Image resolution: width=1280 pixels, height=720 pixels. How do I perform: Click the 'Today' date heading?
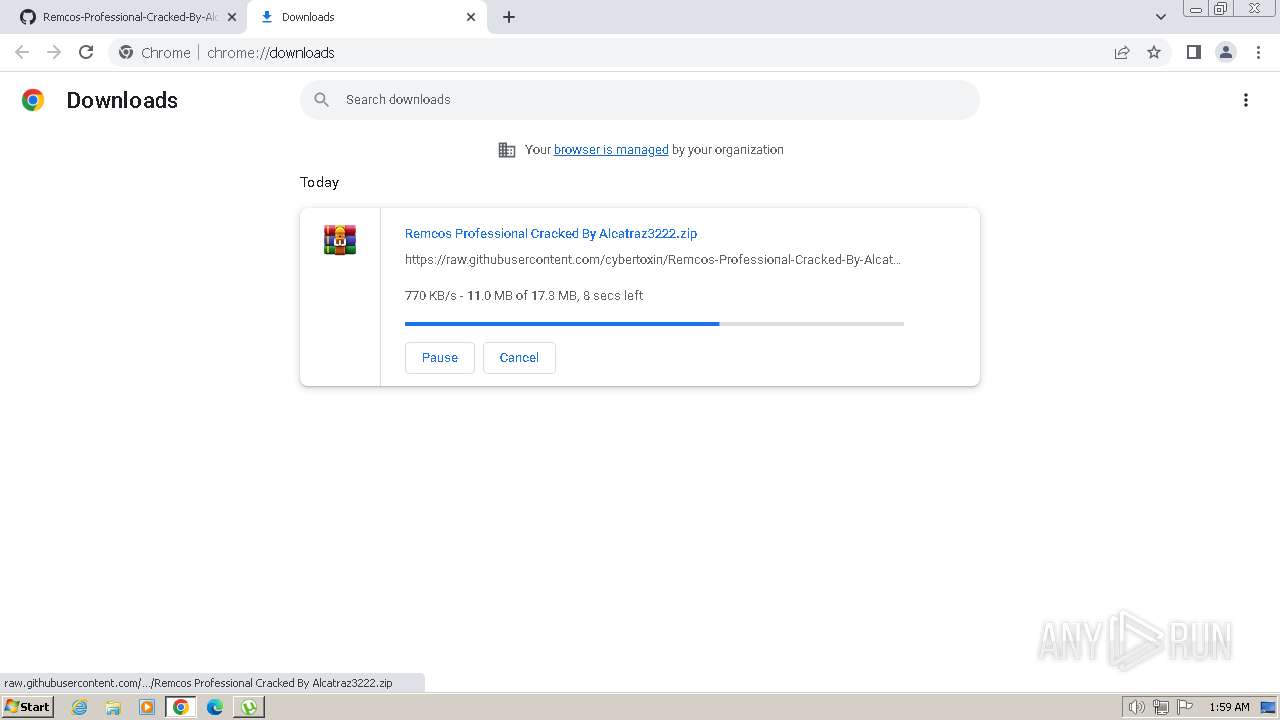(319, 182)
